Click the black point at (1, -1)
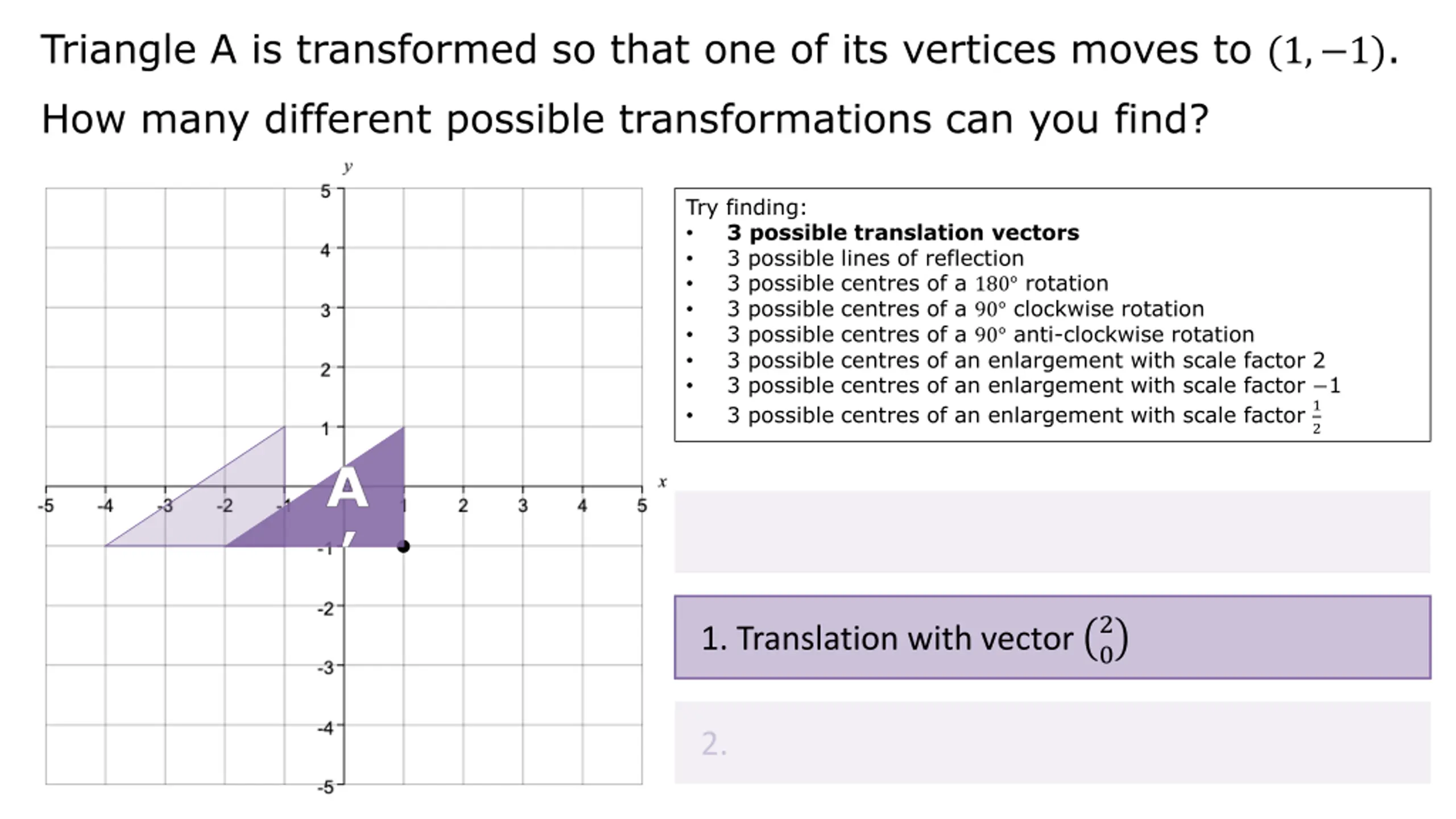 click(x=403, y=547)
